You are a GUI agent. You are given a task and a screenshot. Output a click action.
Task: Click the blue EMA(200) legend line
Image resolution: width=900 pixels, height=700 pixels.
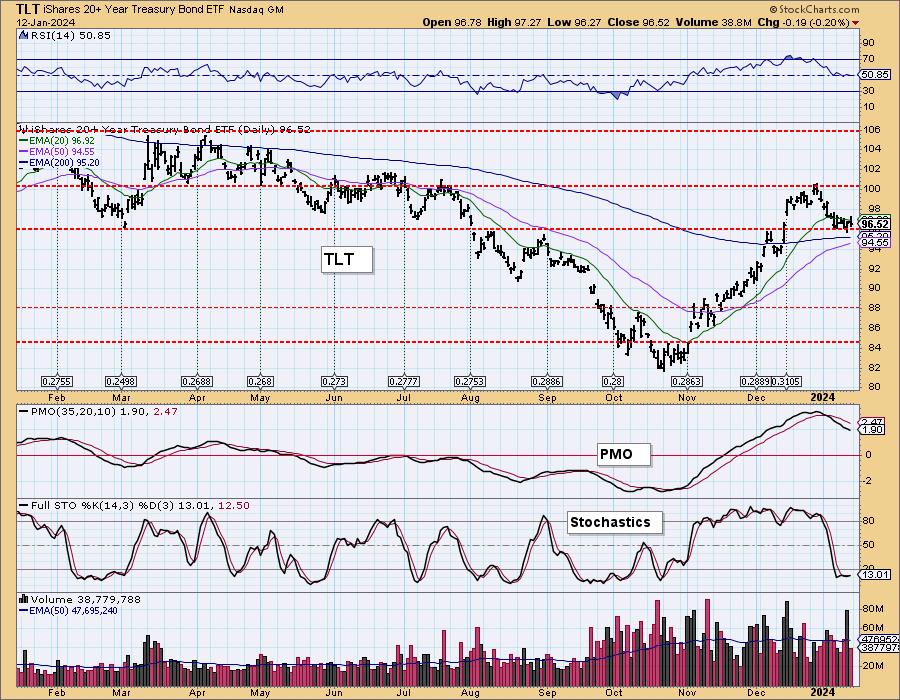pos(24,163)
